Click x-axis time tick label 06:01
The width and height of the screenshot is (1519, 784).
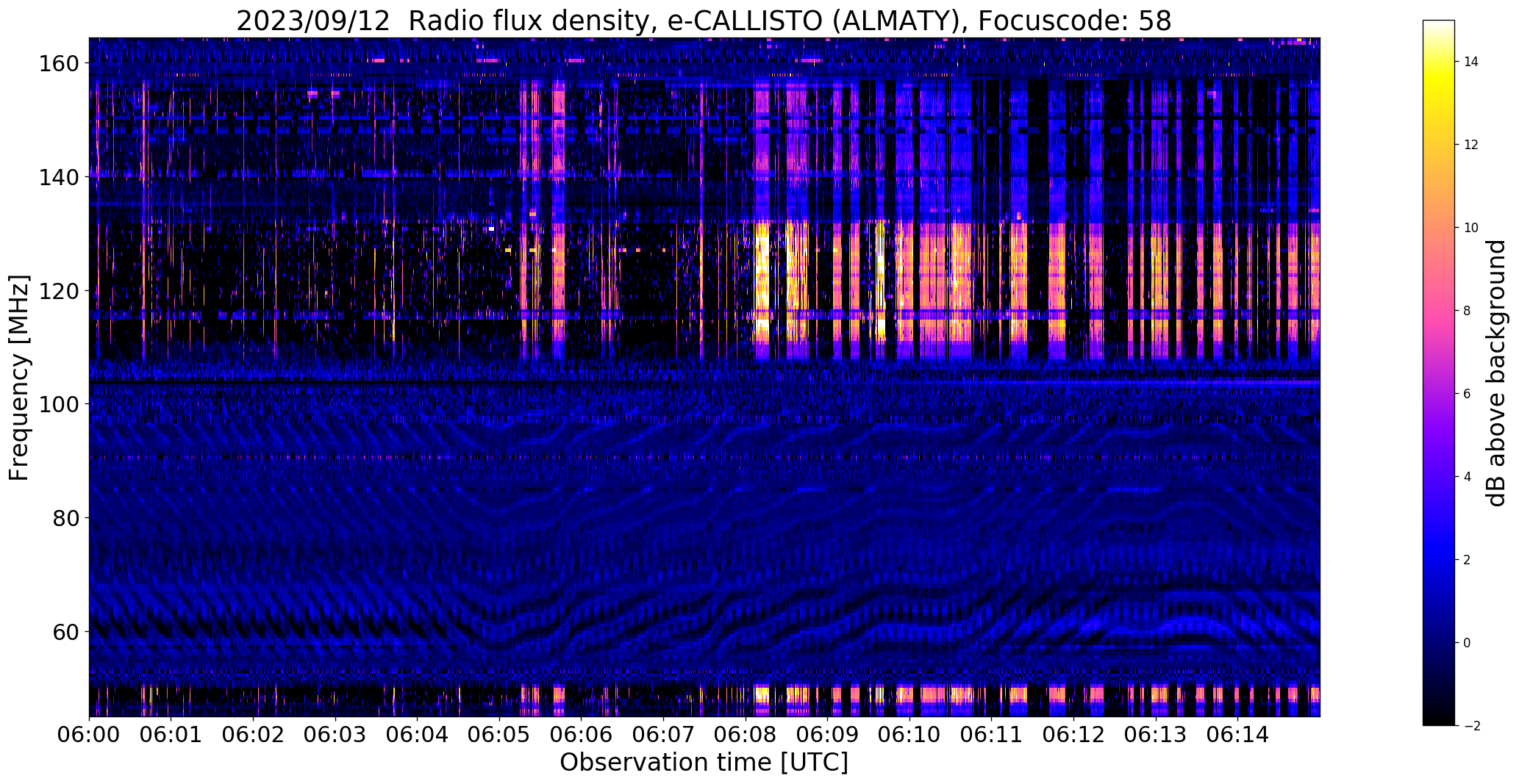[x=171, y=734]
